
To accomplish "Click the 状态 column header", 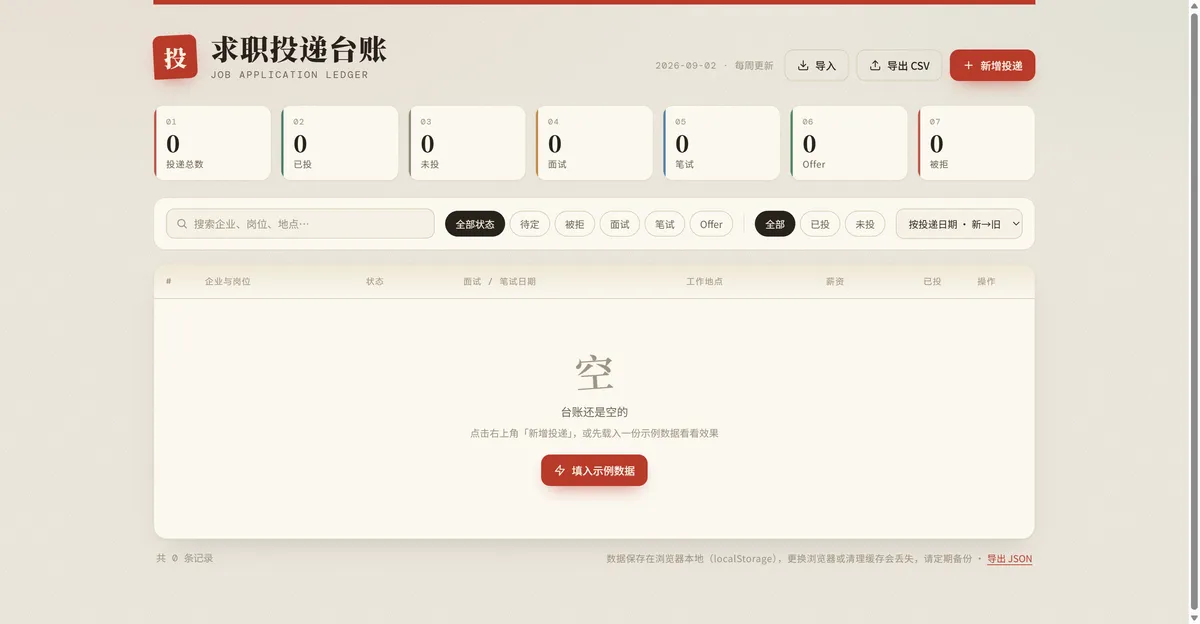I will (375, 282).
